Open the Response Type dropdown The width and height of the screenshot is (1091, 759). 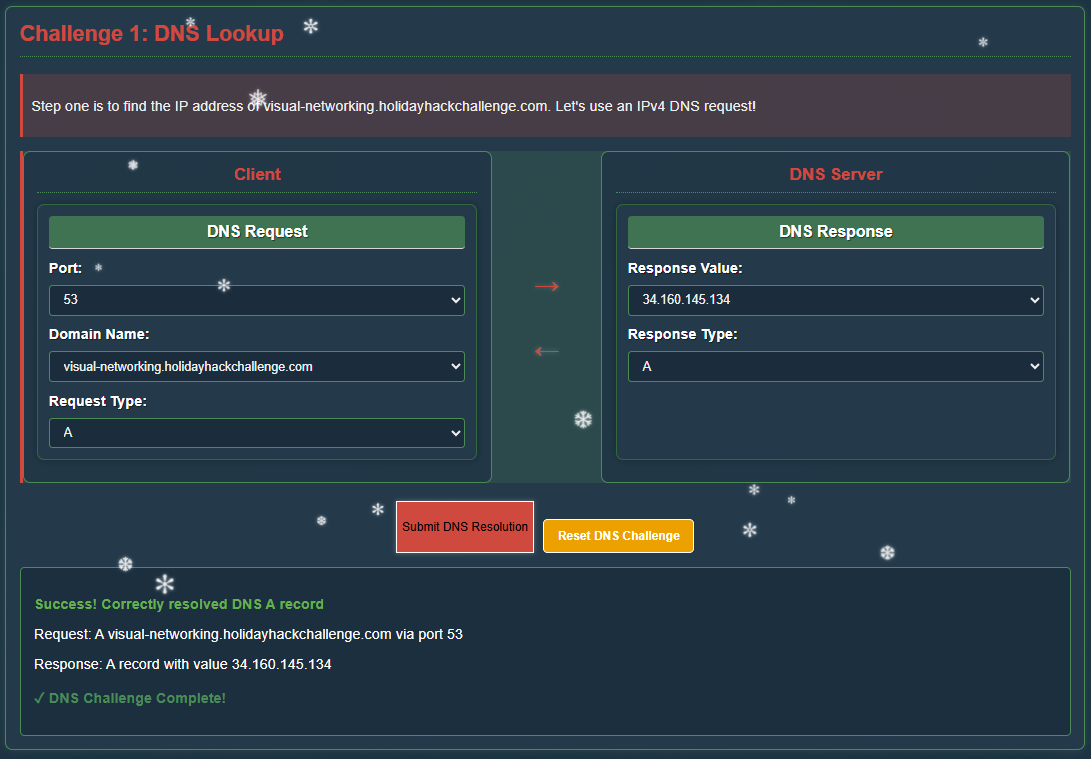coord(835,367)
